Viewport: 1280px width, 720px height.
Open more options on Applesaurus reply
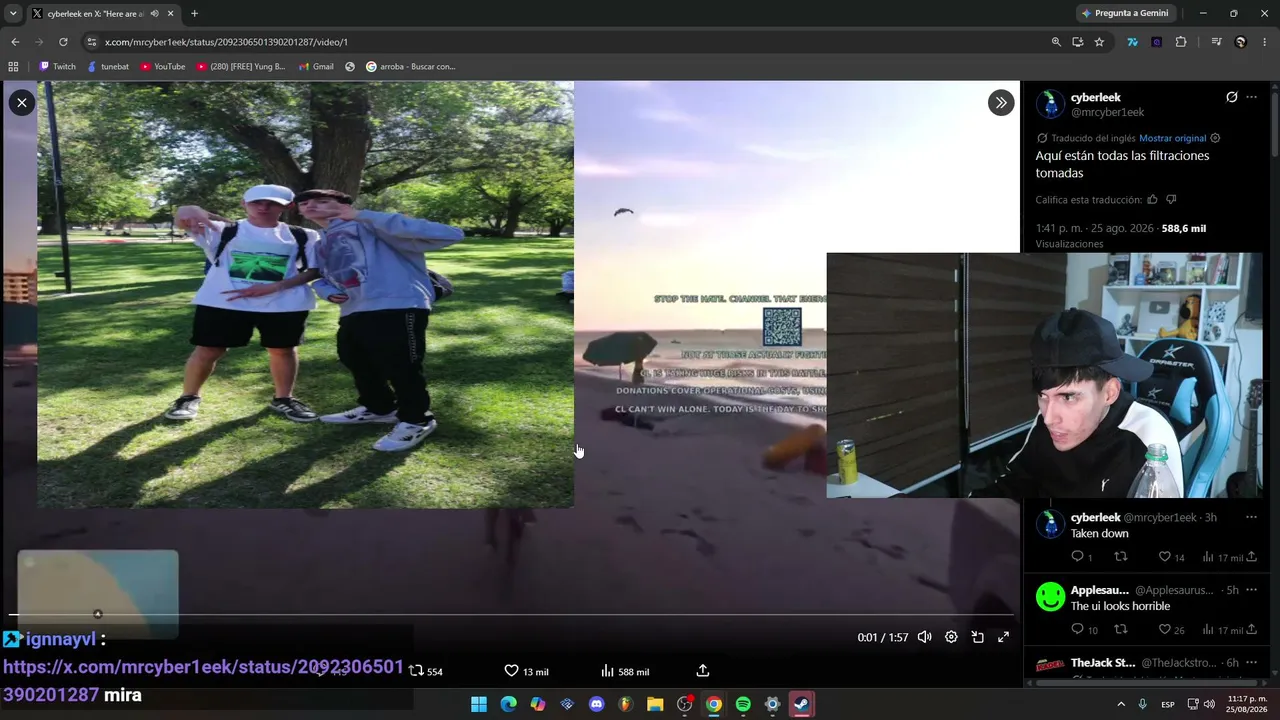pos(1251,590)
